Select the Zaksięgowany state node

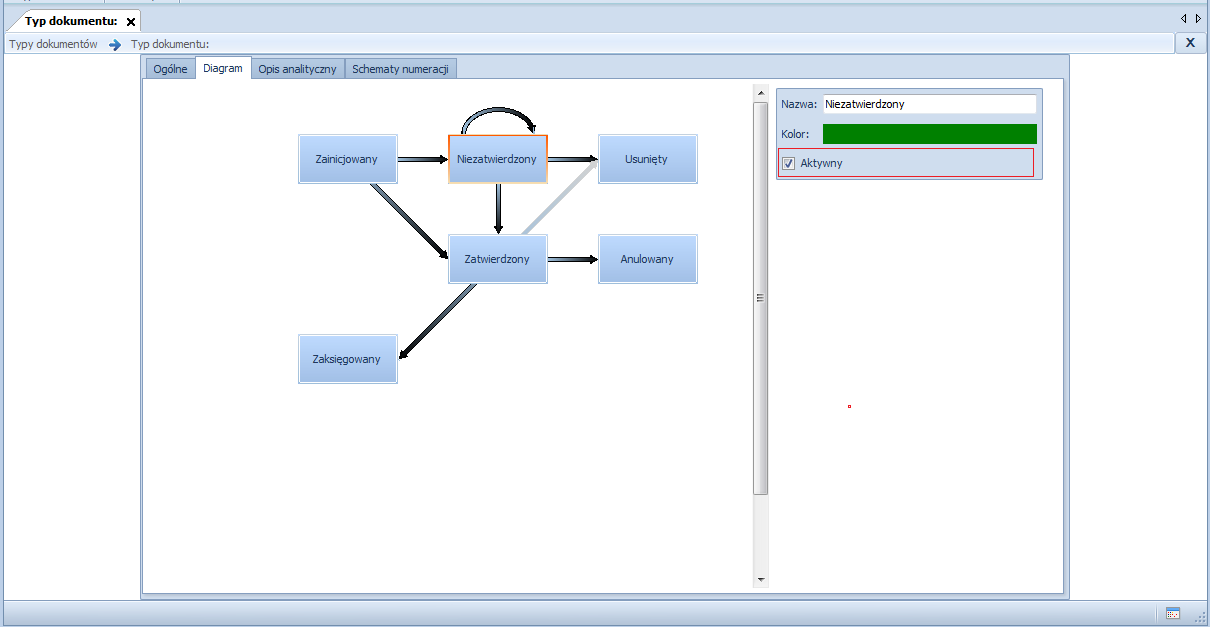pos(348,359)
